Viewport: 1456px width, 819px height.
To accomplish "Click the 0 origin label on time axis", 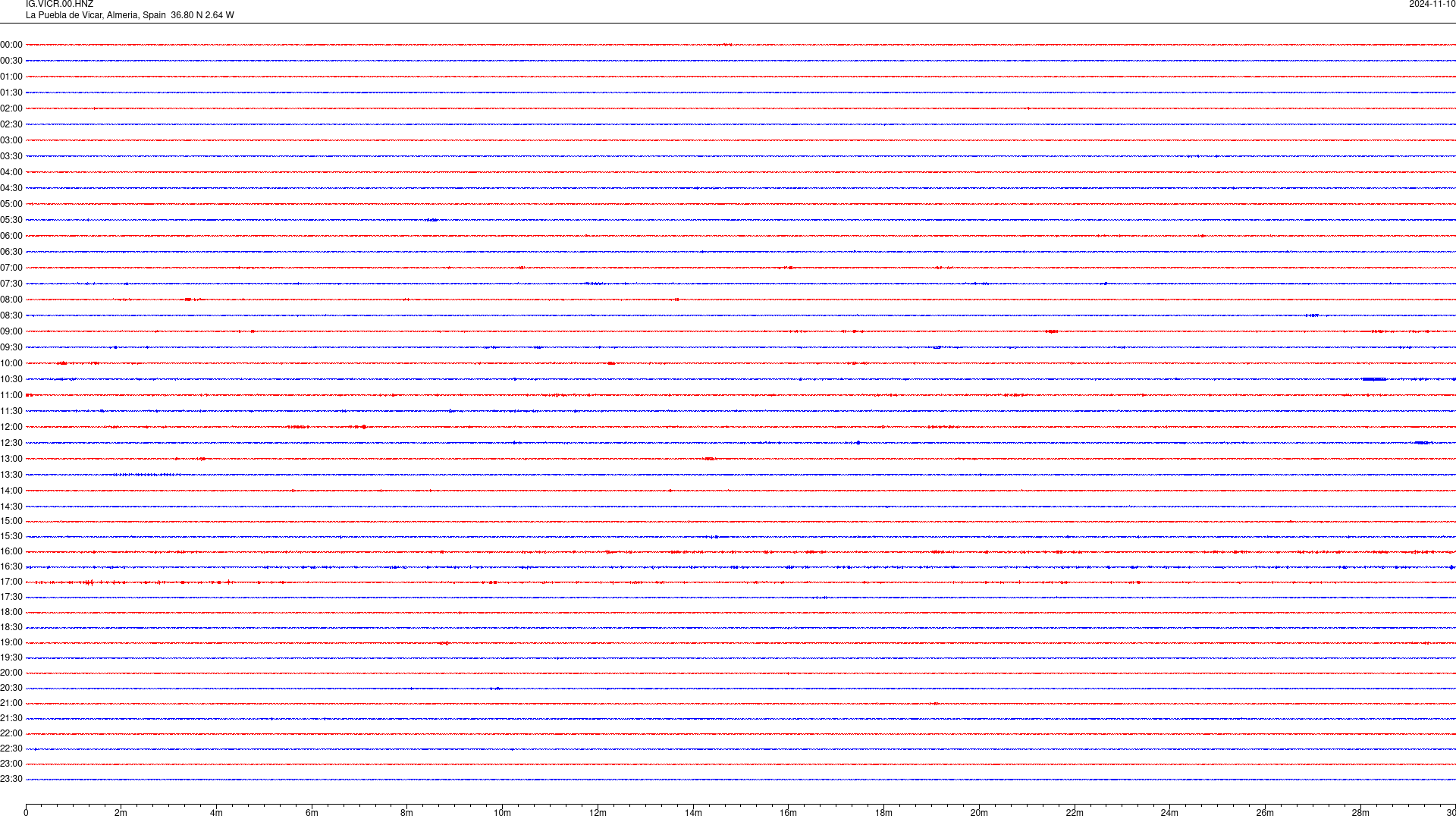I will [26, 813].
